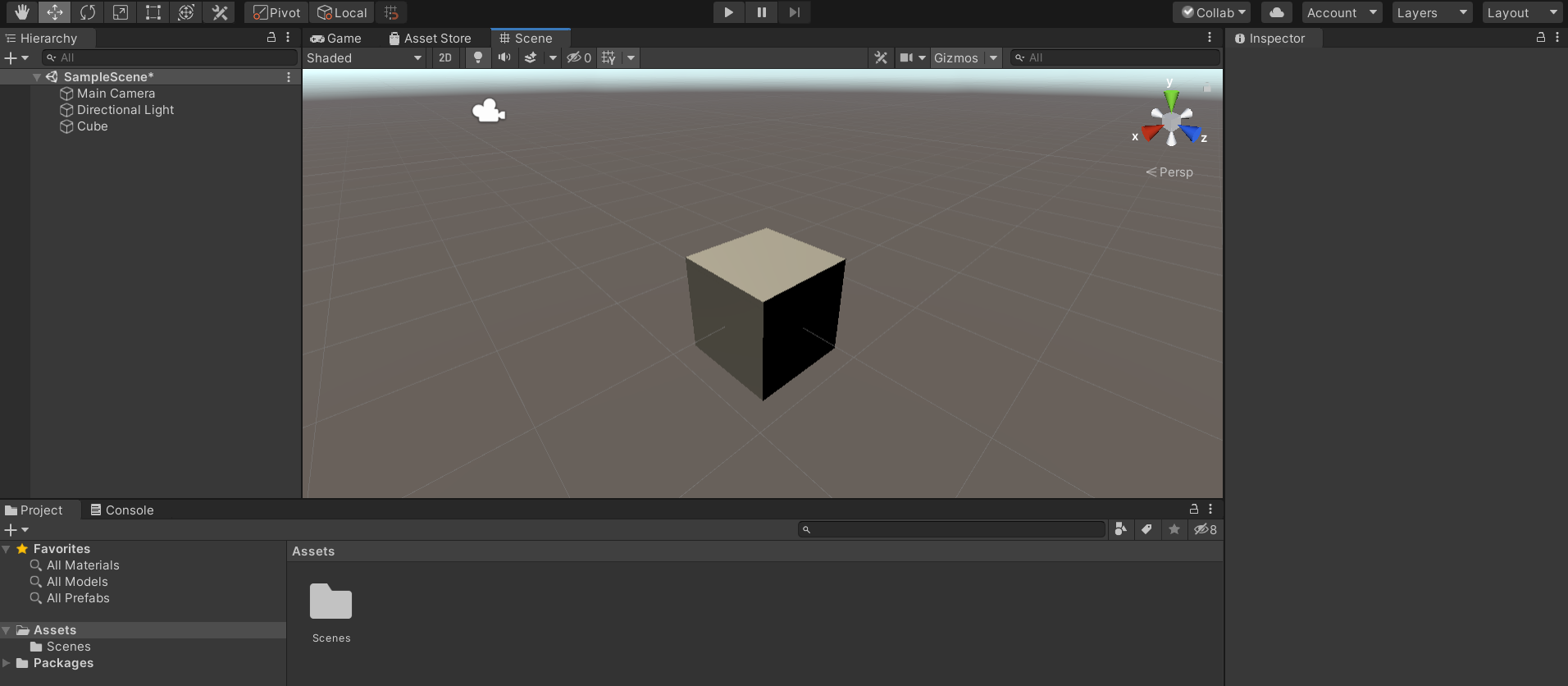Expand the Gizmos dropdown arrow
This screenshot has width=1568, height=686.
coord(993,57)
